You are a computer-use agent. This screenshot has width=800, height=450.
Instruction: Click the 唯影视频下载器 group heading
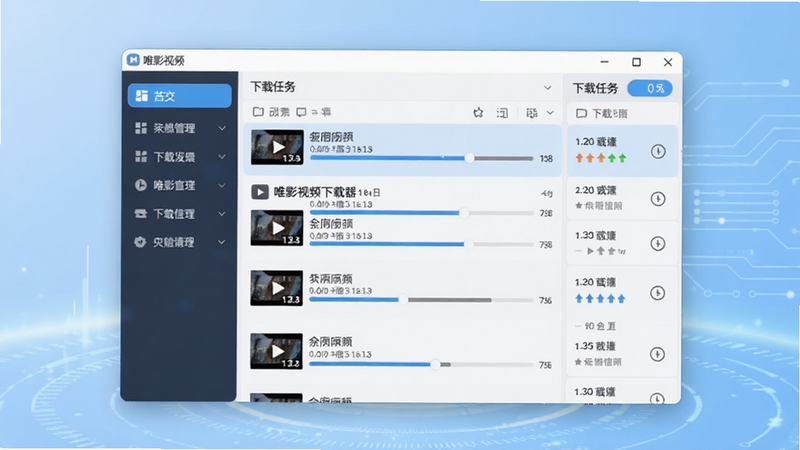tap(315, 192)
